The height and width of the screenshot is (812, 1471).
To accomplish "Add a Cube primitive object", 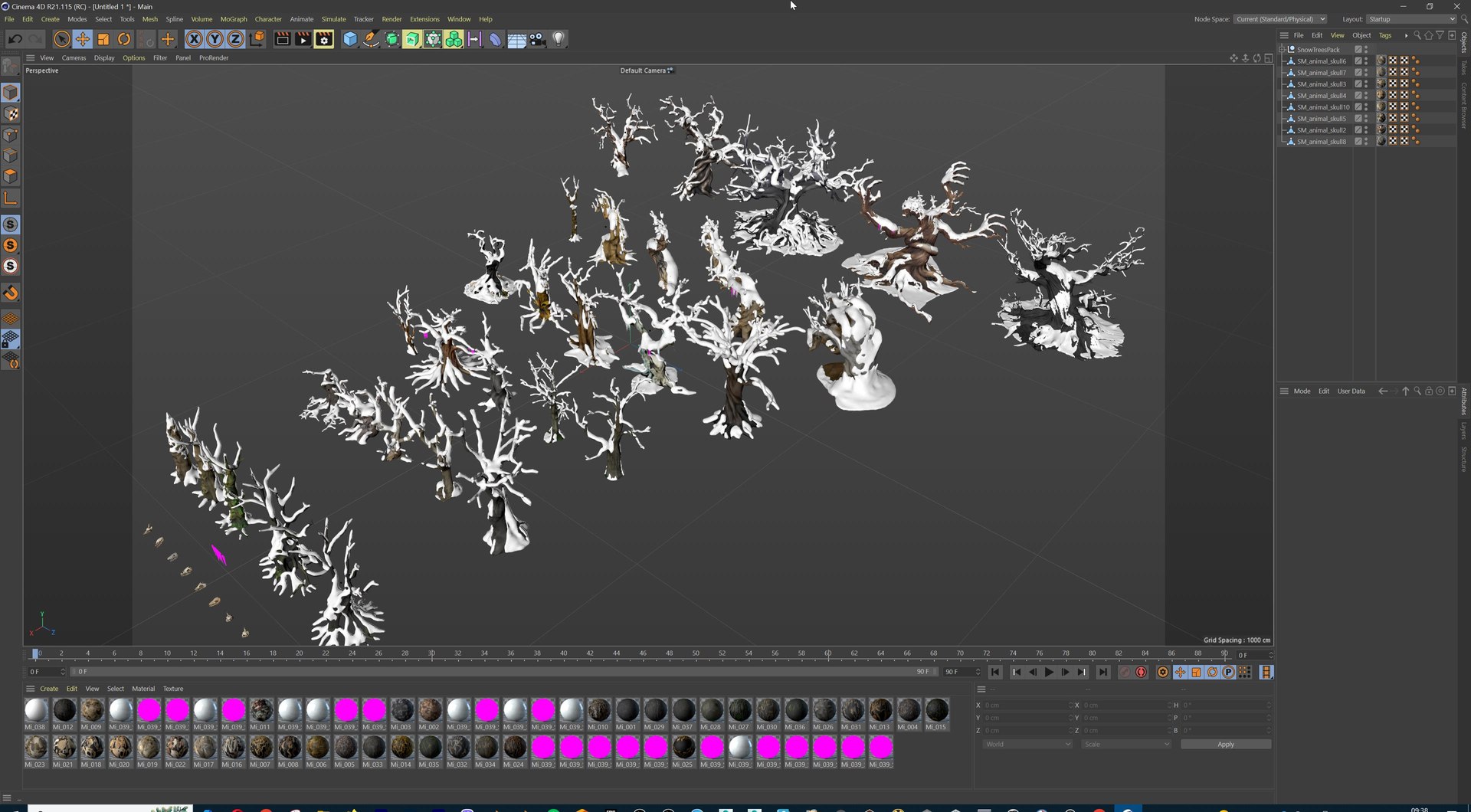I will click(350, 39).
